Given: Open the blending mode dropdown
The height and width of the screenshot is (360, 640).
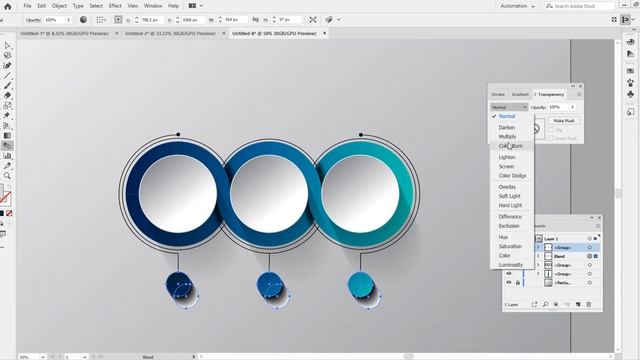Looking at the screenshot, I should [509, 107].
